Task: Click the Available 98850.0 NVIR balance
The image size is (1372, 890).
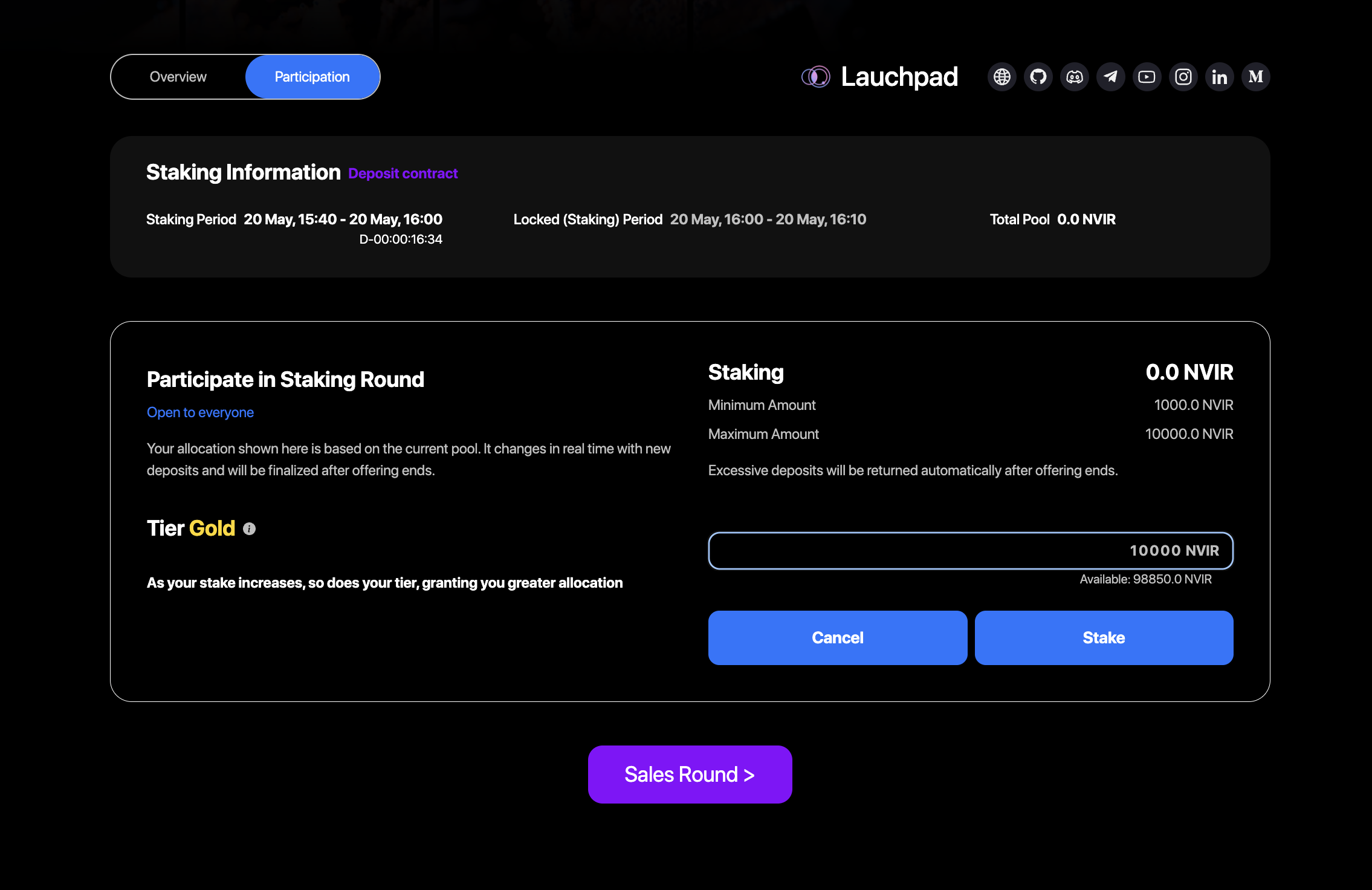Action: 1145,579
